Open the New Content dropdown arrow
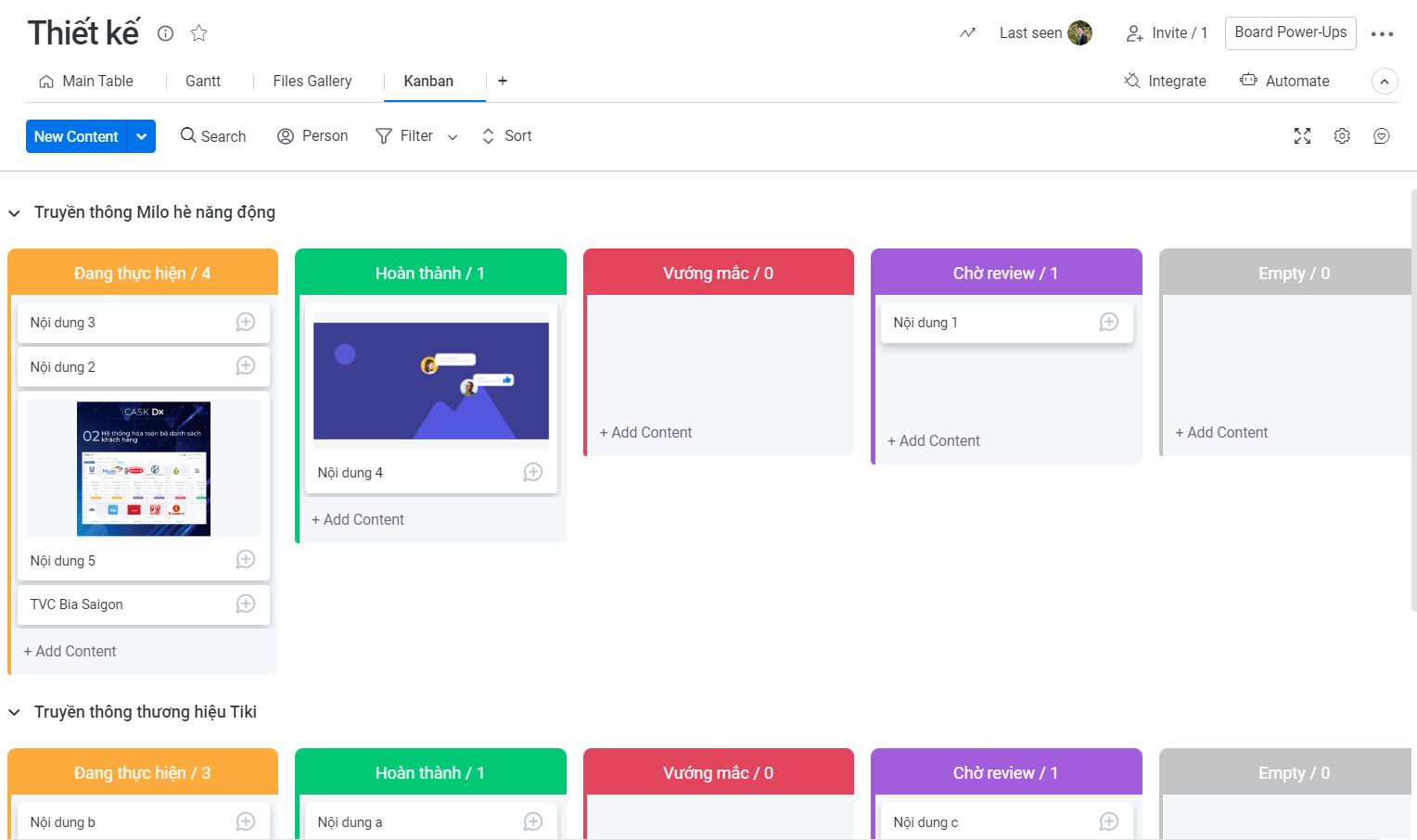This screenshot has width=1417, height=840. 141,135
